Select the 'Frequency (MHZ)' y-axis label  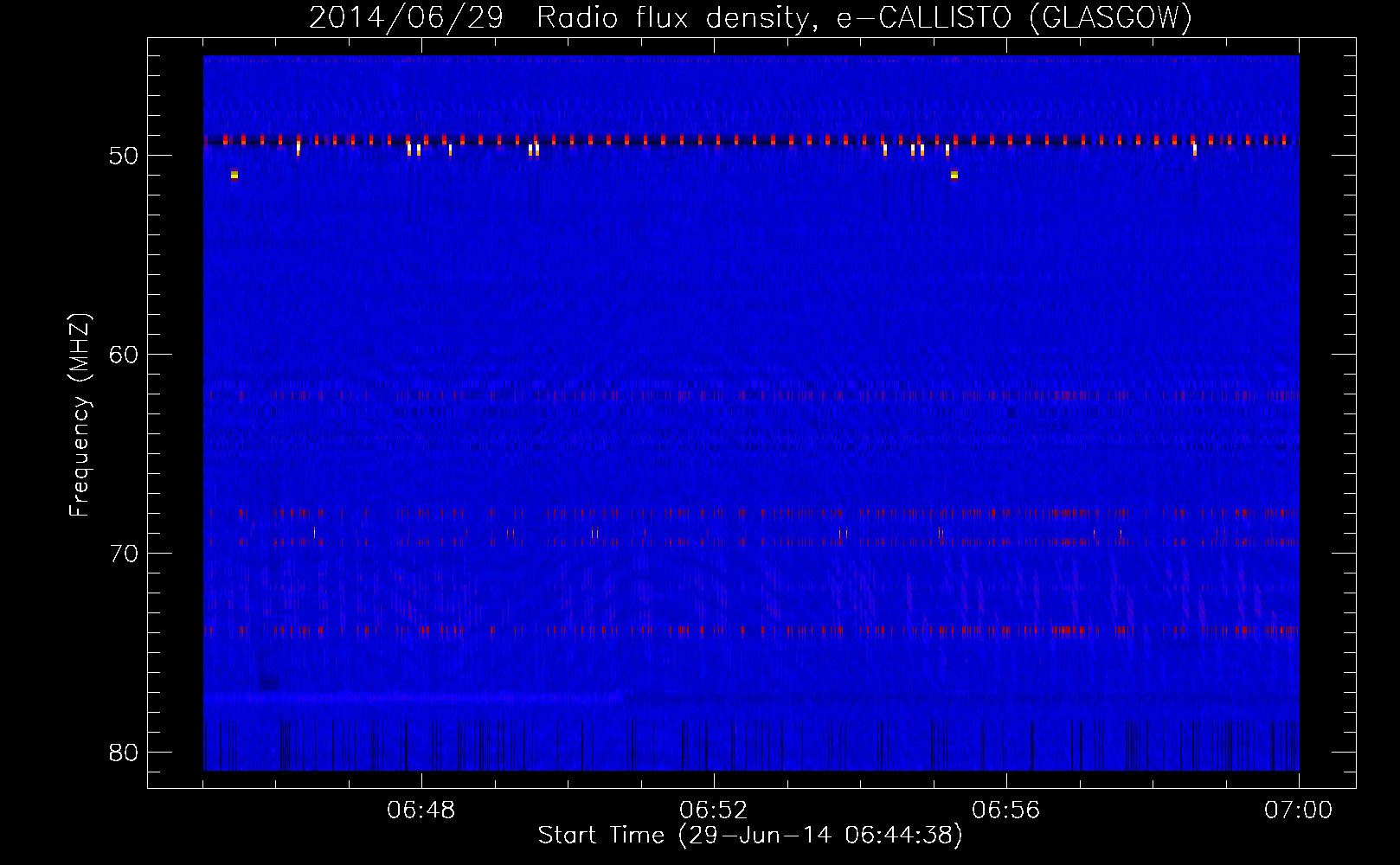pyautogui.click(x=80, y=415)
